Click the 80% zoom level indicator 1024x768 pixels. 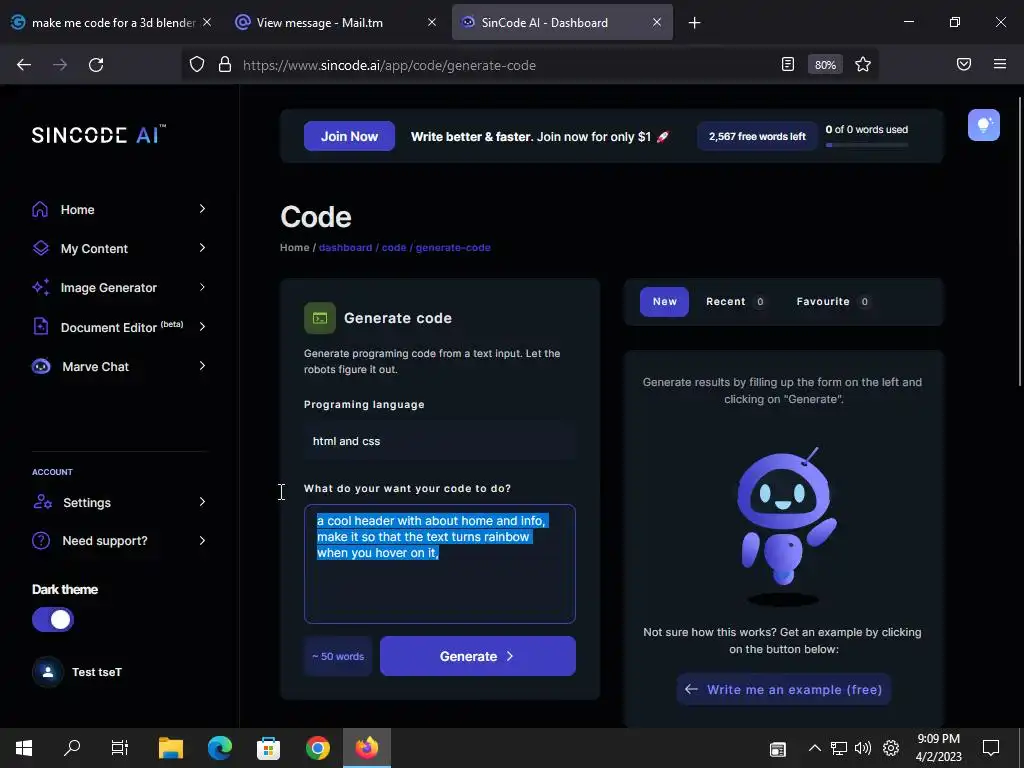tap(825, 65)
